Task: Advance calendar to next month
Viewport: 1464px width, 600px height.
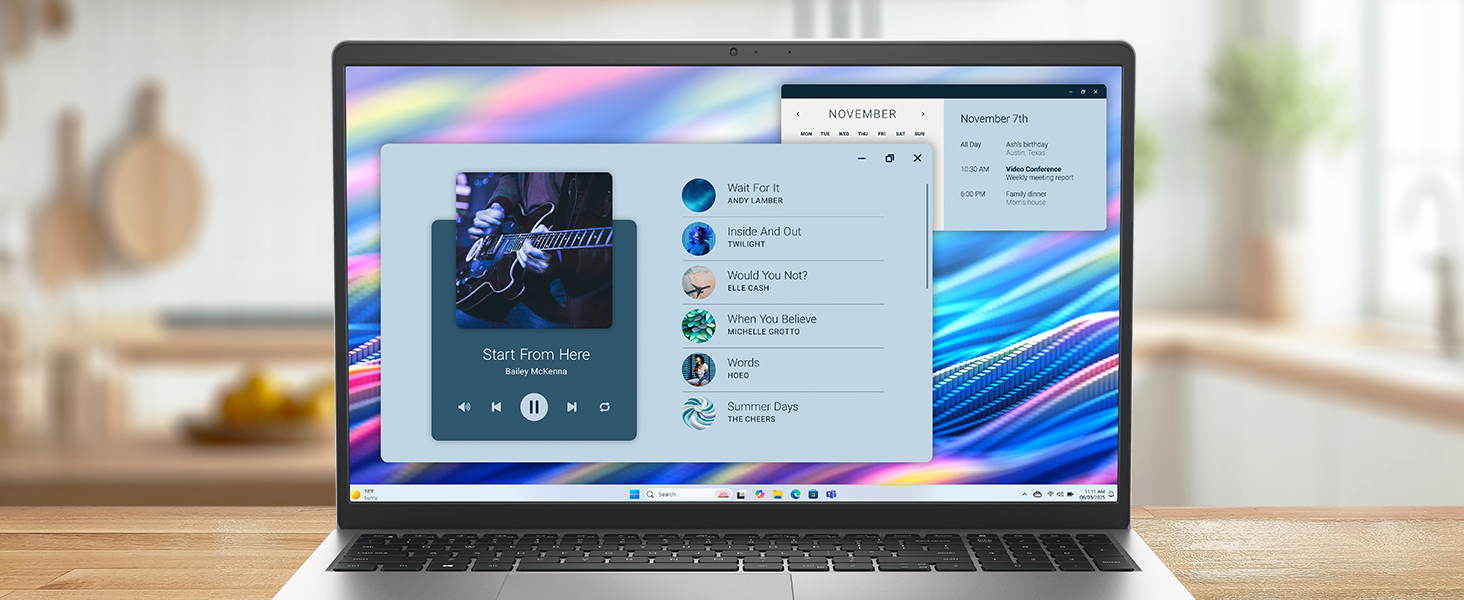Action: coord(923,114)
